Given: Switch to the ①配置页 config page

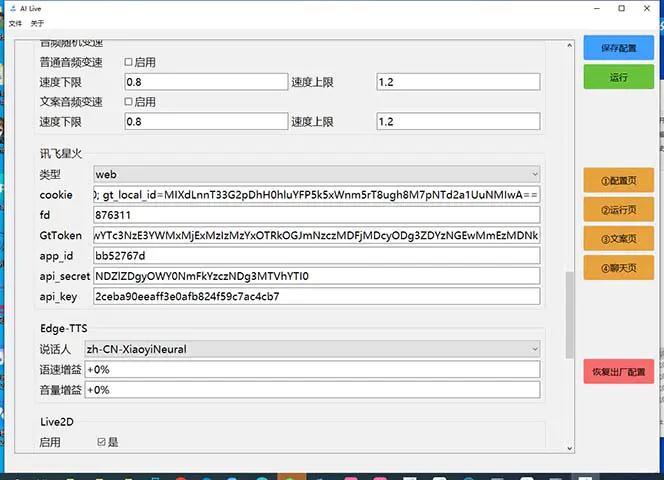Looking at the screenshot, I should point(618,181).
